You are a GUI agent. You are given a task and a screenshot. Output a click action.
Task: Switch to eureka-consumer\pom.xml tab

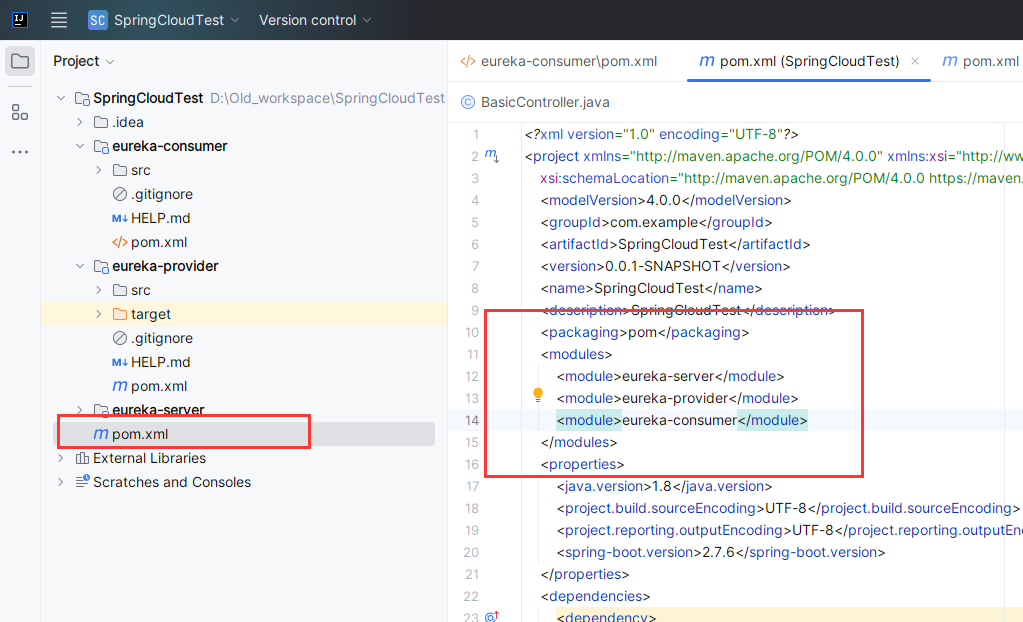pos(559,61)
